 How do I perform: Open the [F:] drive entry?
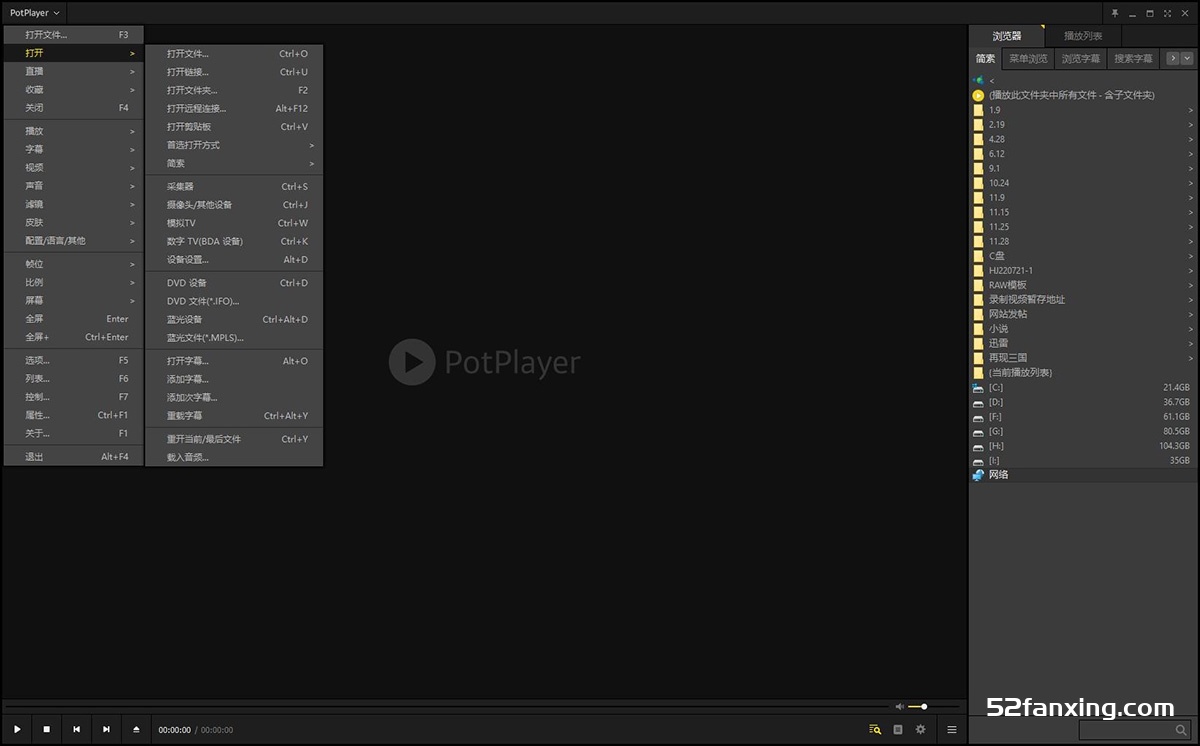tap(1083, 416)
